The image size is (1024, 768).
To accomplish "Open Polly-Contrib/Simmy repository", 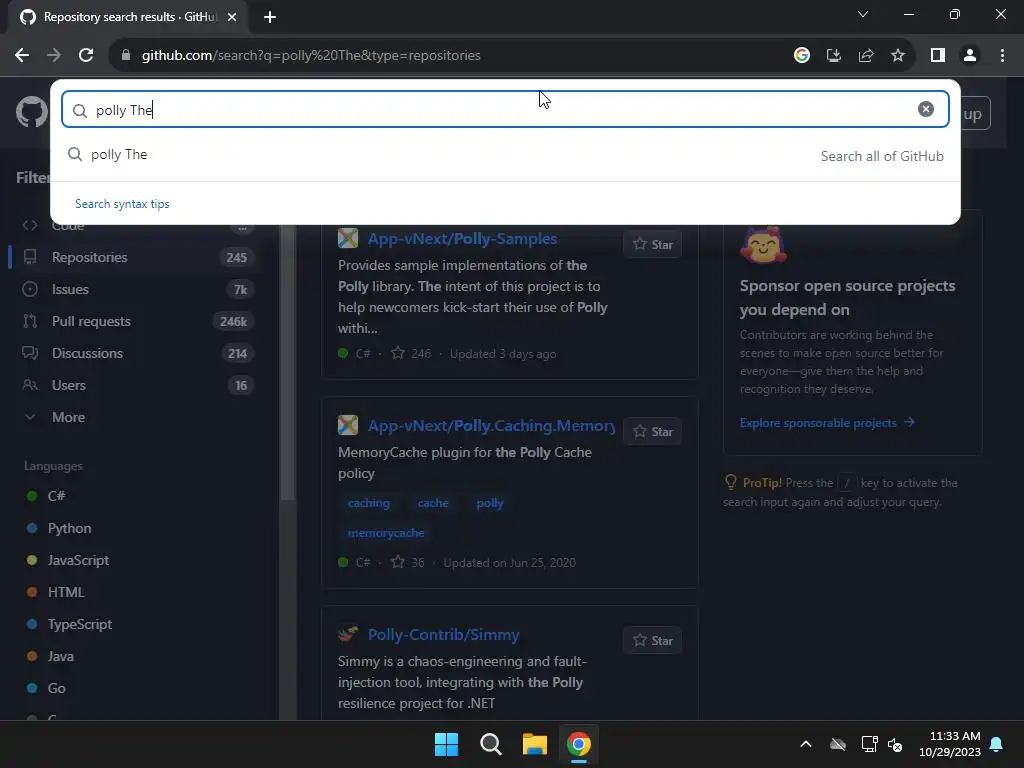I will (443, 635).
